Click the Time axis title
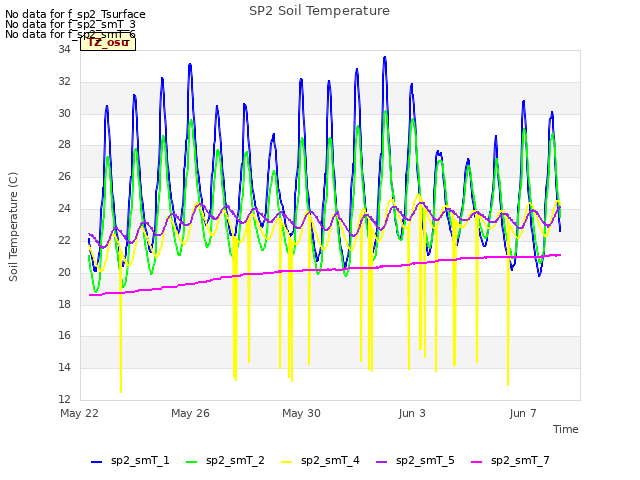 [x=565, y=429]
